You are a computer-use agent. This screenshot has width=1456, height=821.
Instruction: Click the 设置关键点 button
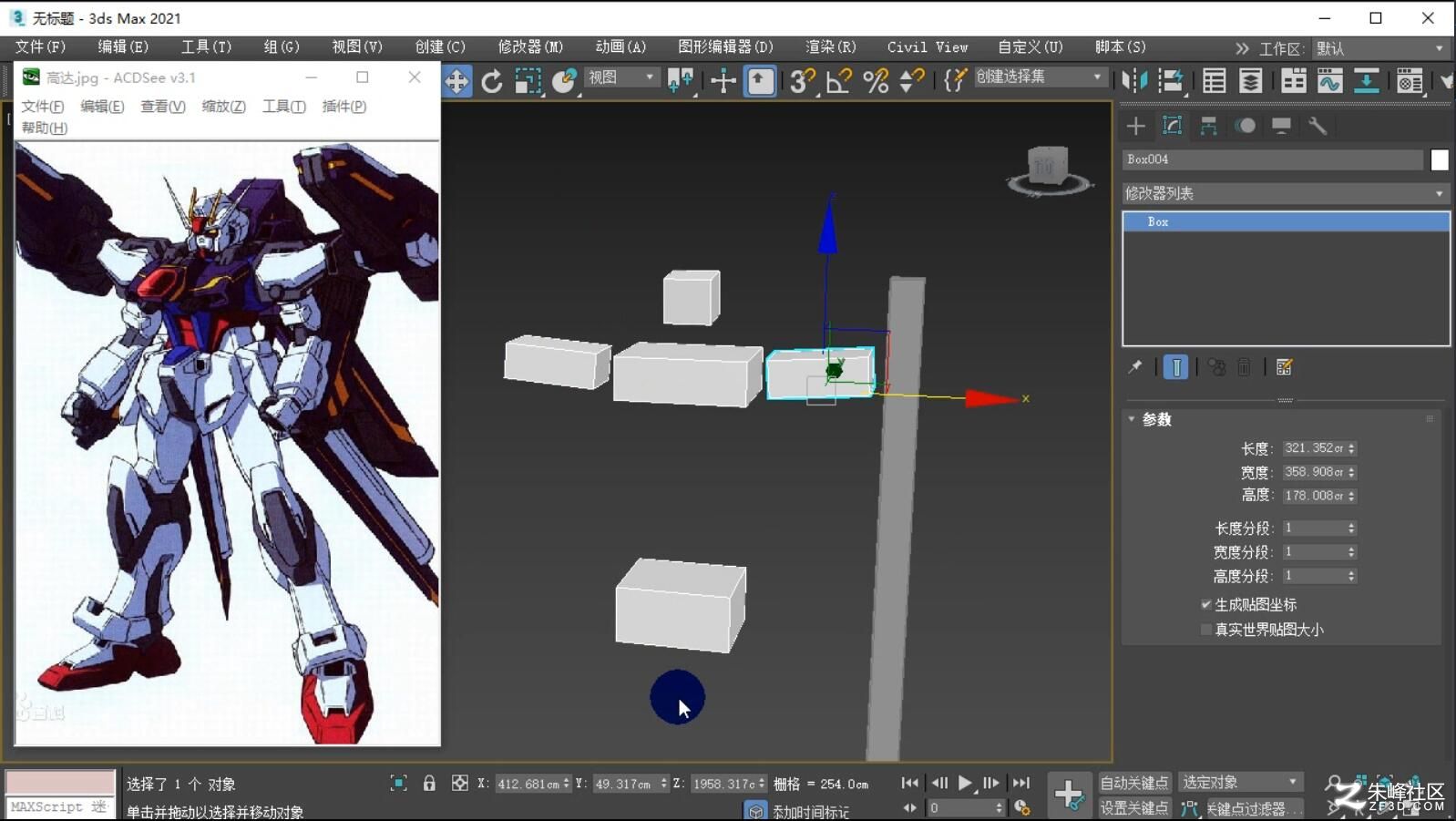(1134, 808)
